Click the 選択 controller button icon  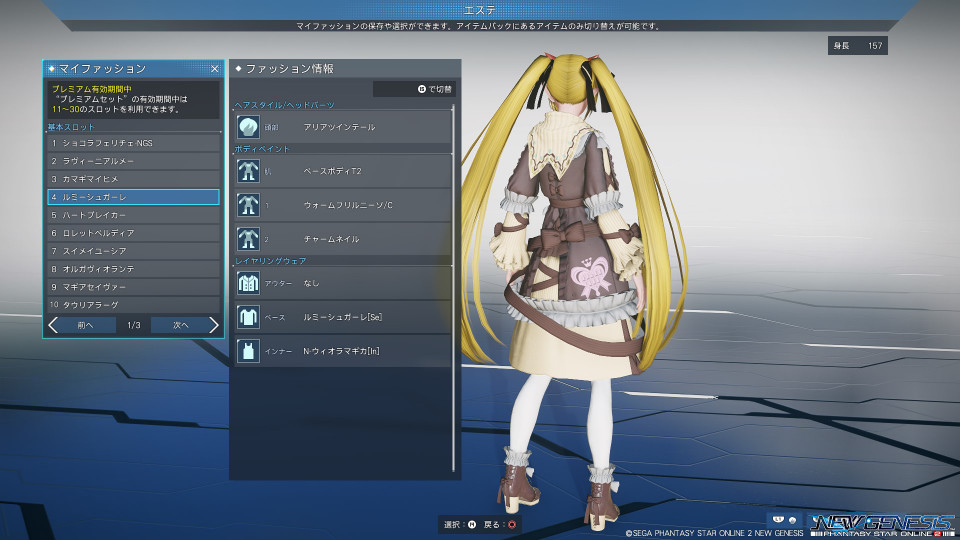(x=472, y=524)
